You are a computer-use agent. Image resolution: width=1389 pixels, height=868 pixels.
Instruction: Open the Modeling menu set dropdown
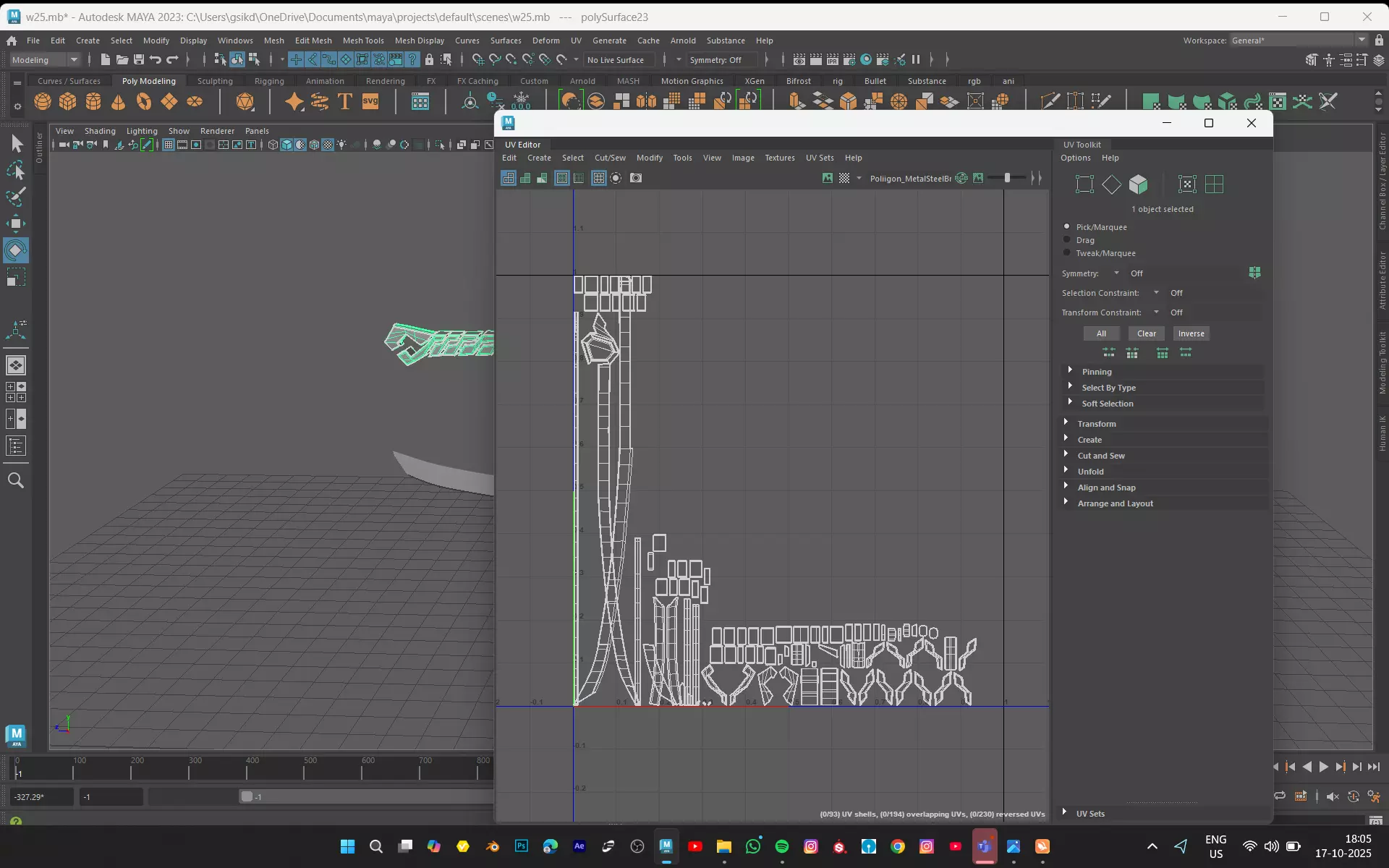point(45,60)
